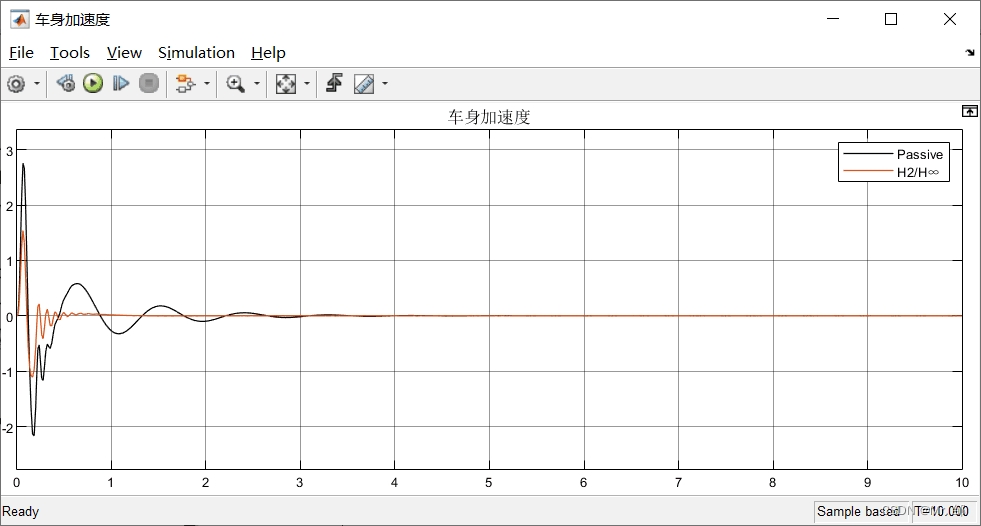Open the Help menu
Image resolution: width=981 pixels, height=526 pixels.
(x=268, y=53)
